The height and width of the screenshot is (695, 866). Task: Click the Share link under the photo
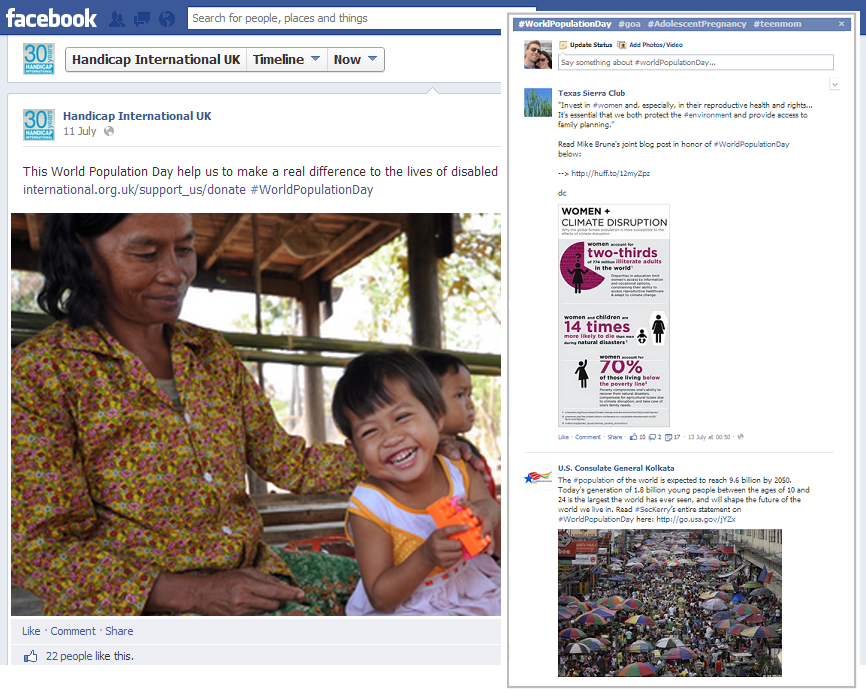(119, 631)
